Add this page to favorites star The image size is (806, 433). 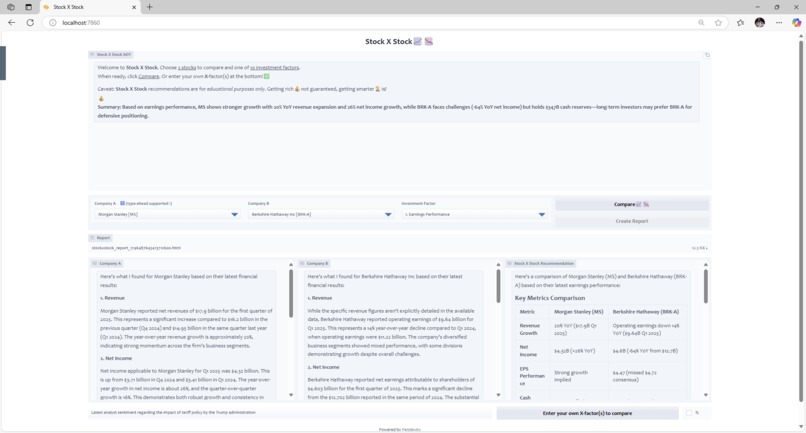tap(718, 23)
